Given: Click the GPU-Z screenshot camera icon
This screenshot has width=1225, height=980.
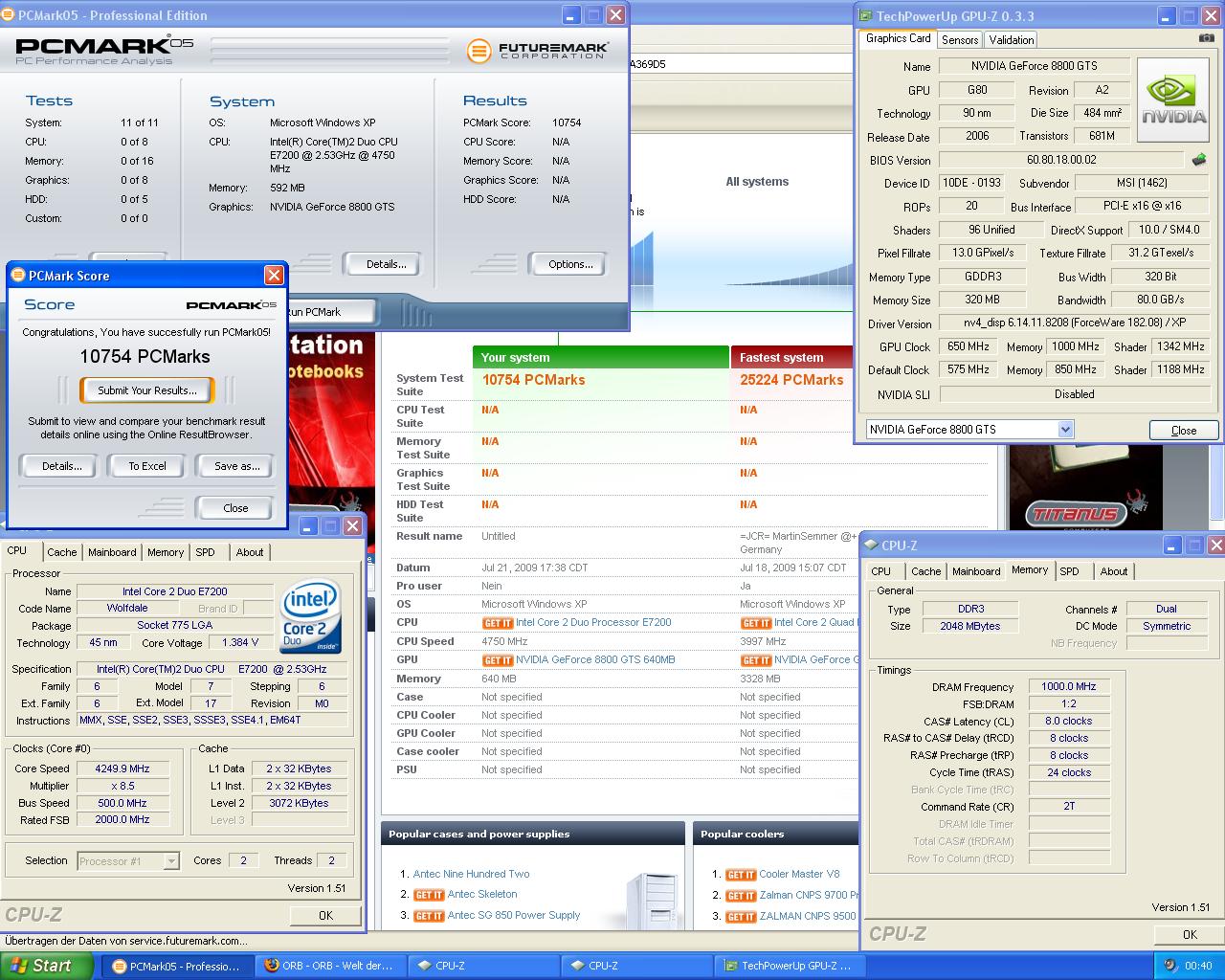Looking at the screenshot, I should [x=1206, y=38].
